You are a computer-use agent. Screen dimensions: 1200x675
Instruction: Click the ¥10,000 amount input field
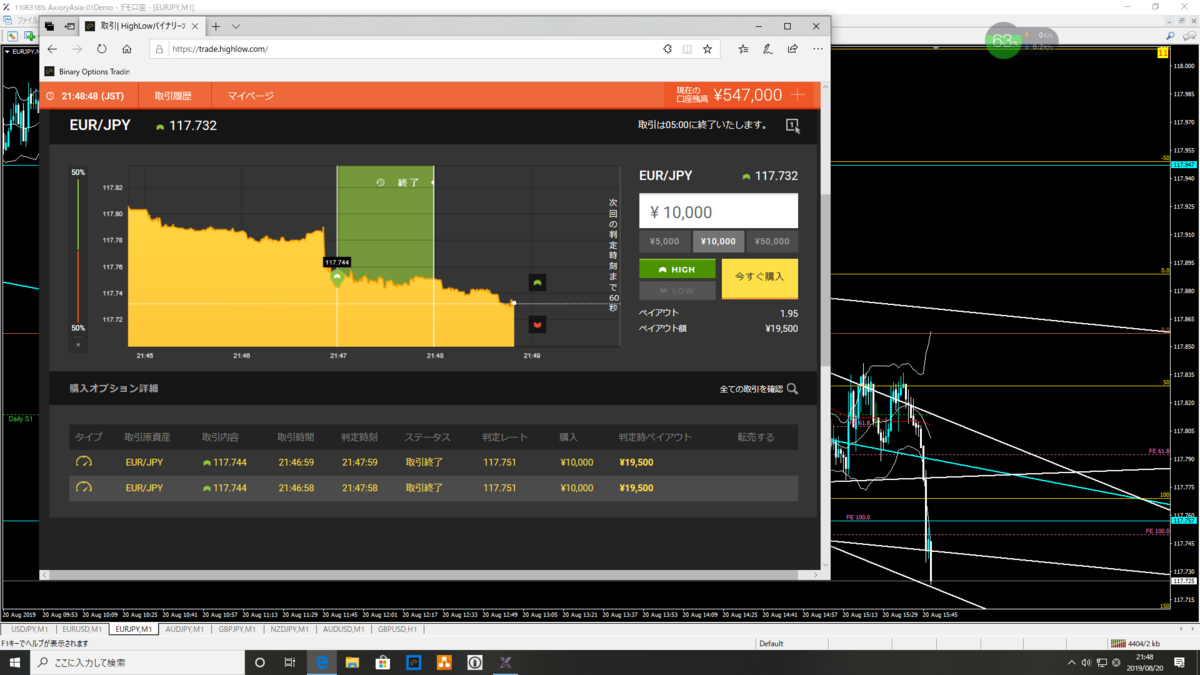click(718, 211)
